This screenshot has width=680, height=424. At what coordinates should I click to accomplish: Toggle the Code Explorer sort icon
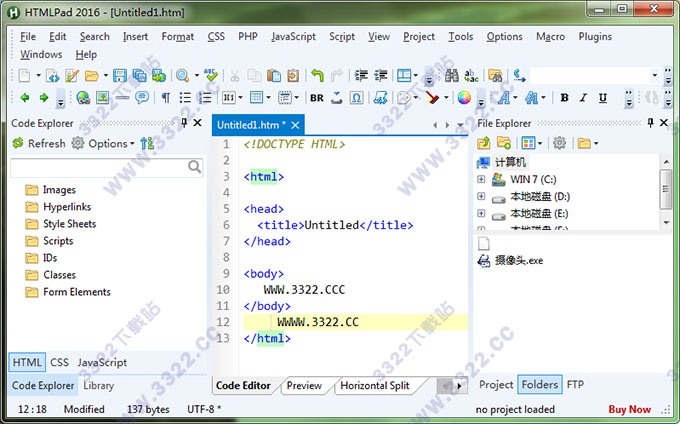(x=147, y=143)
